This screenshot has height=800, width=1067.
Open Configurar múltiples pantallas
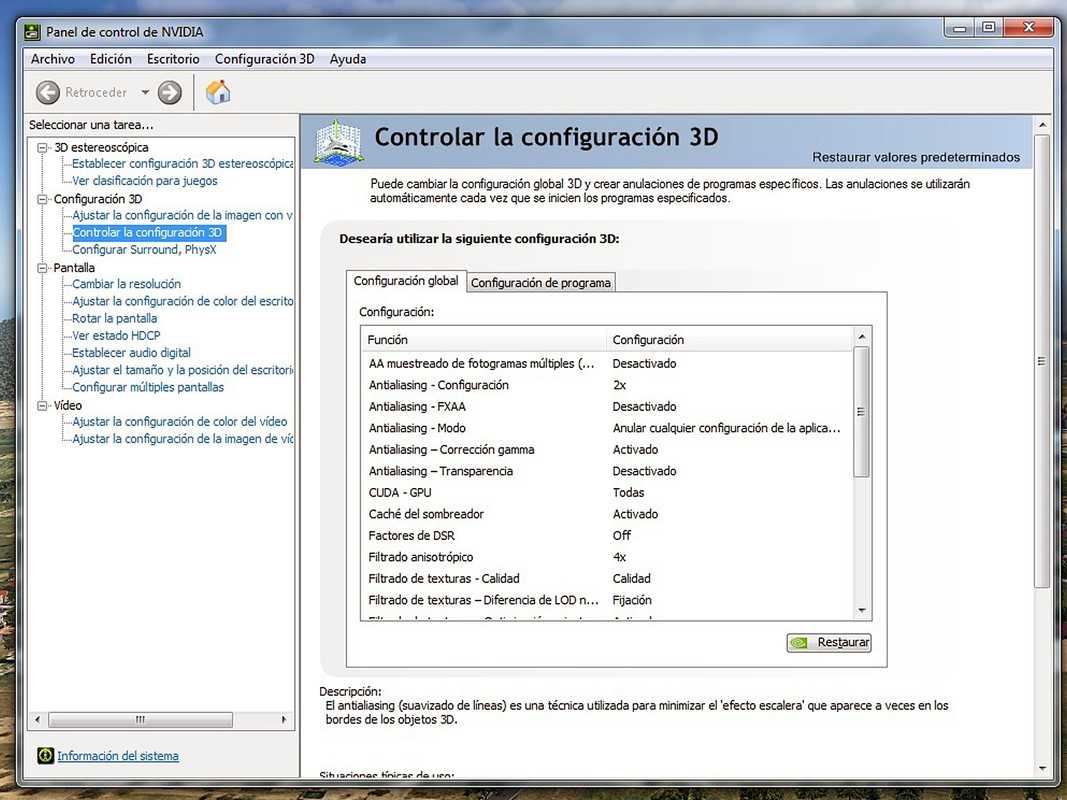pyautogui.click(x=148, y=387)
